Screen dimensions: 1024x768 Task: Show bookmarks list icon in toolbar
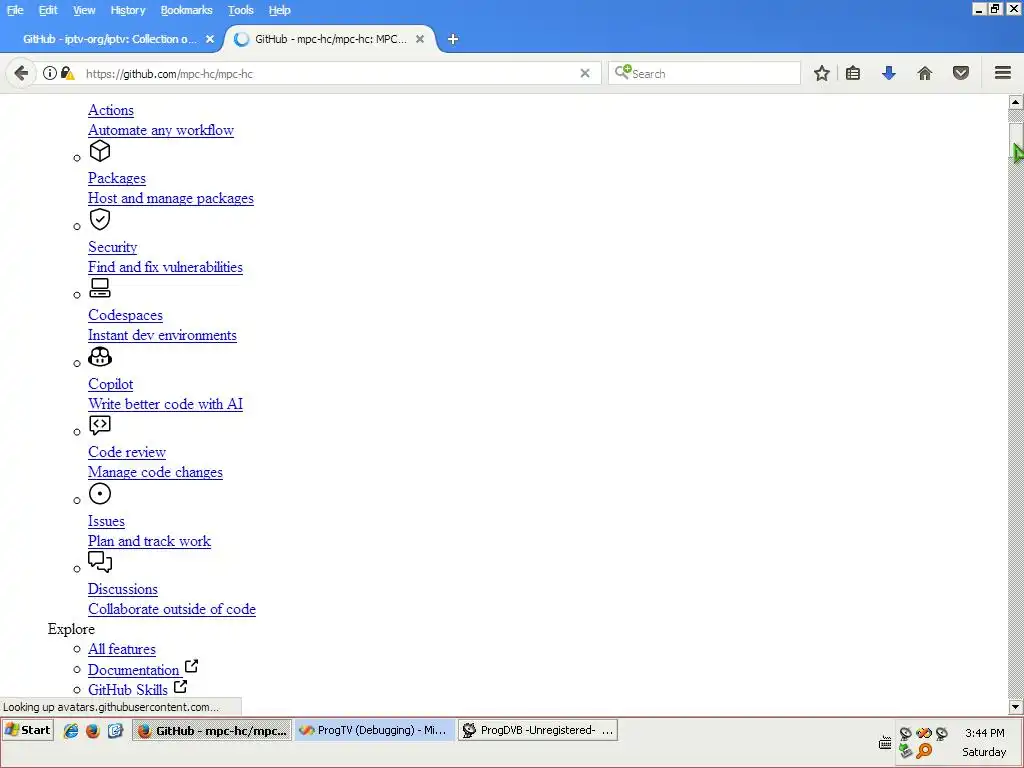point(853,73)
